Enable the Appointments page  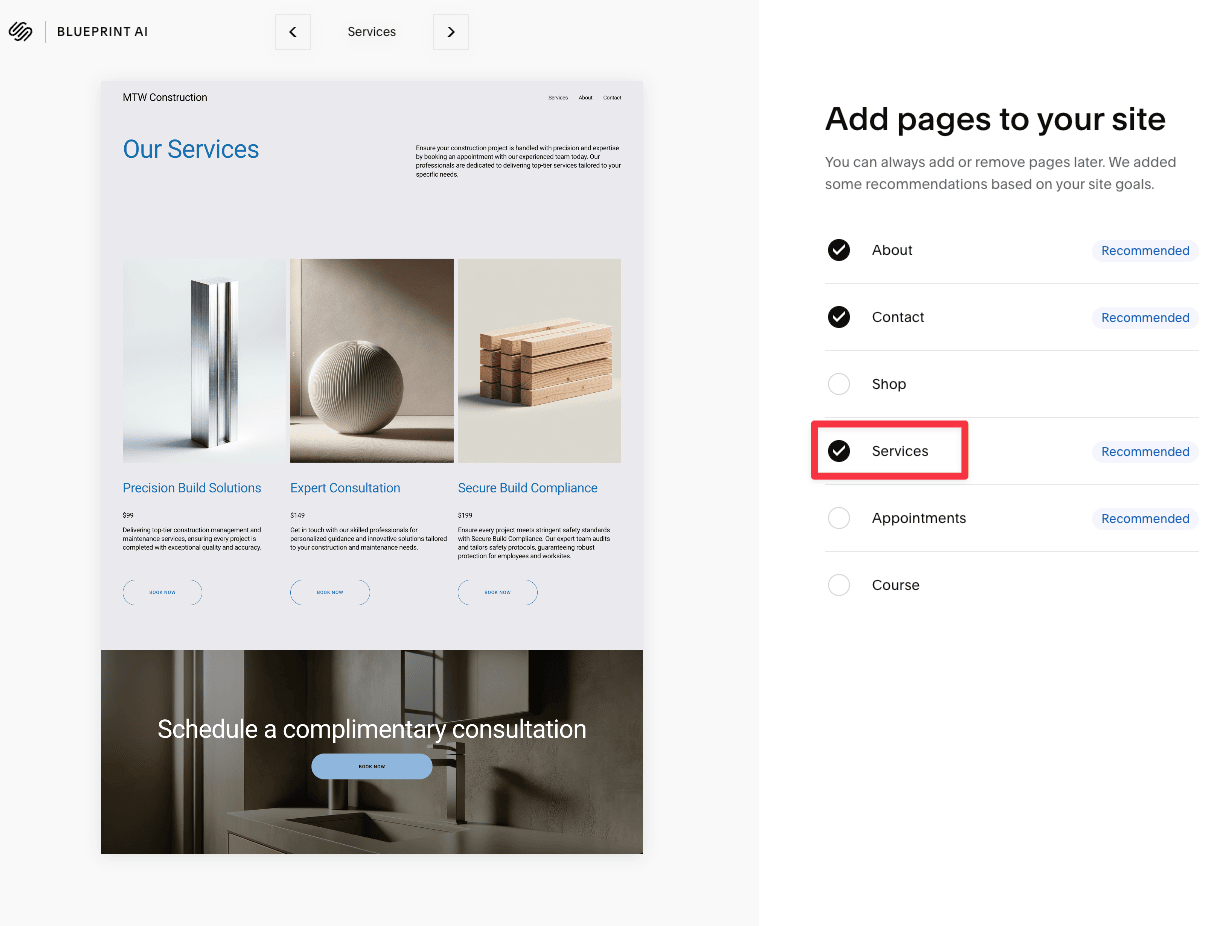(x=839, y=518)
